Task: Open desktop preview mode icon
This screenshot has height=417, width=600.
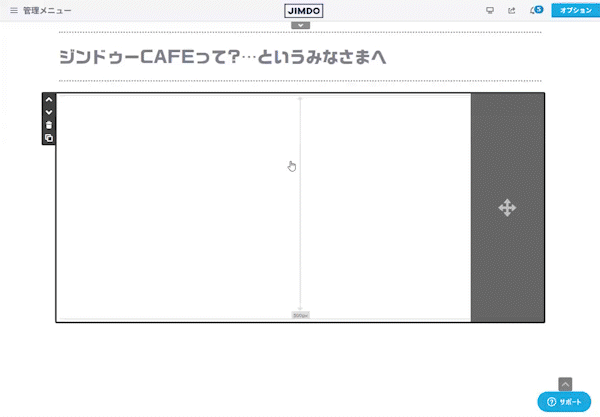Action: [490, 10]
